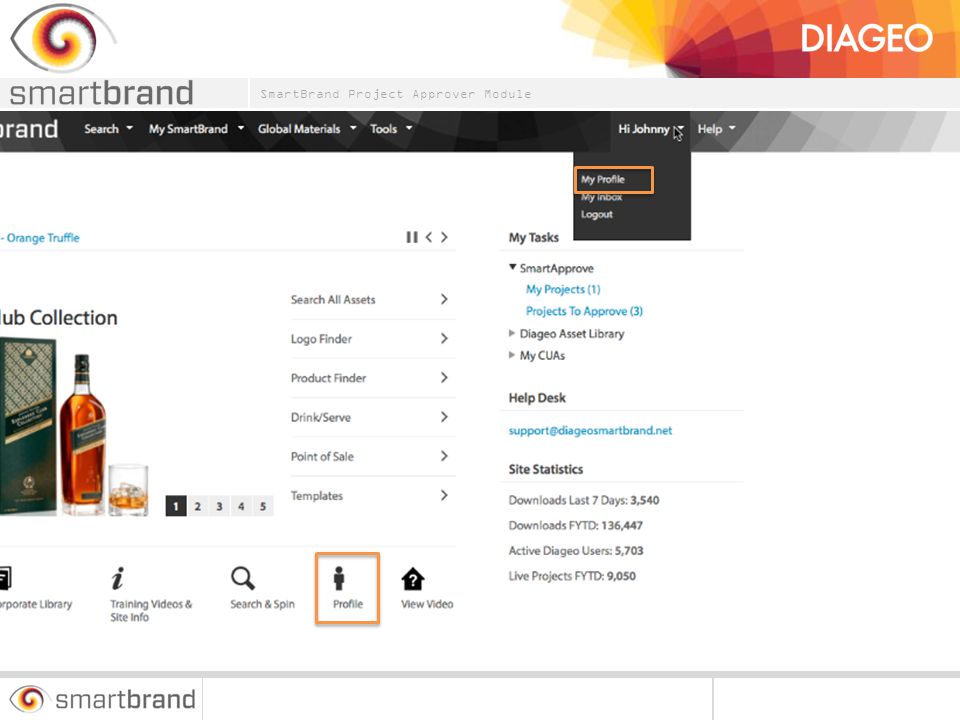Screen dimensions: 960x720
Task: Click the Help Desk heading
Action: (537, 398)
